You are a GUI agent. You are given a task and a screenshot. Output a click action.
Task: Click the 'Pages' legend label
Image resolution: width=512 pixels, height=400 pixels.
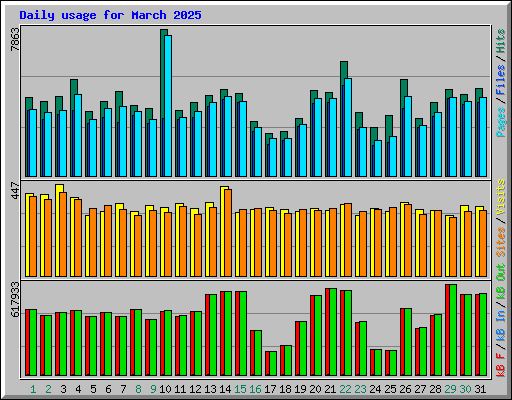coord(501,122)
